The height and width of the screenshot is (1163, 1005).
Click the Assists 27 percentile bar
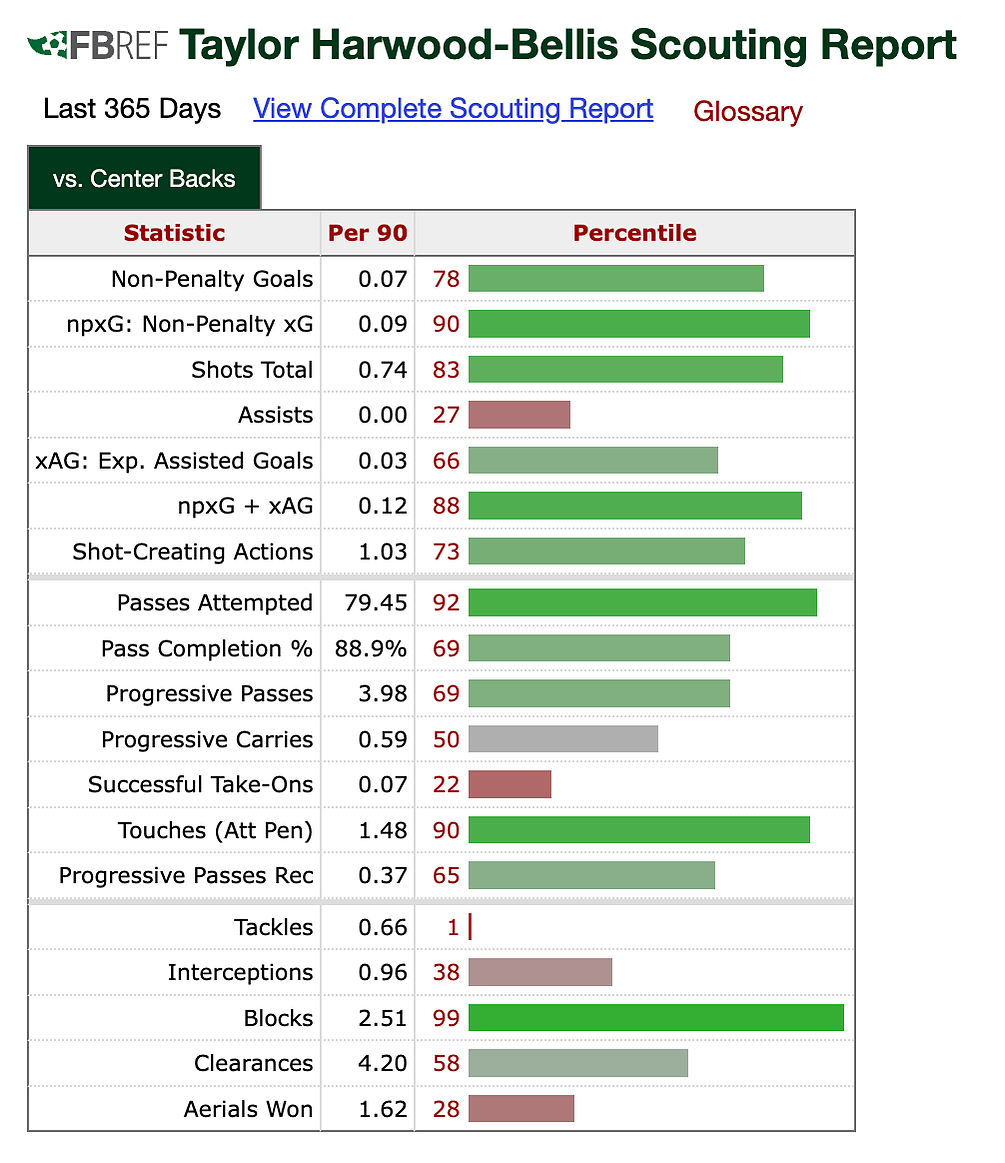click(519, 415)
